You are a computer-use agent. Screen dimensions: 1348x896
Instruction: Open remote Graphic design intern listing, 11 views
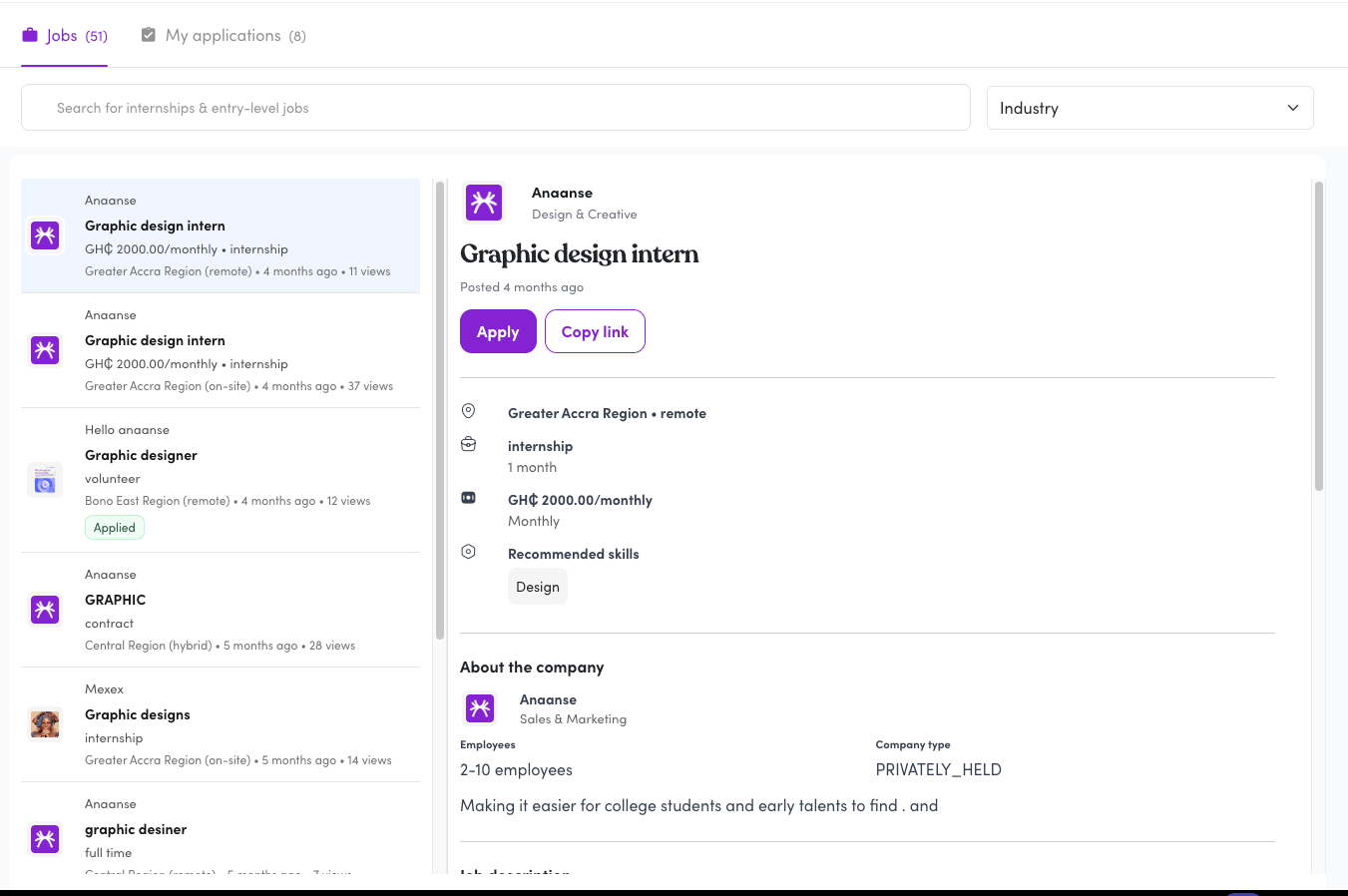click(221, 235)
